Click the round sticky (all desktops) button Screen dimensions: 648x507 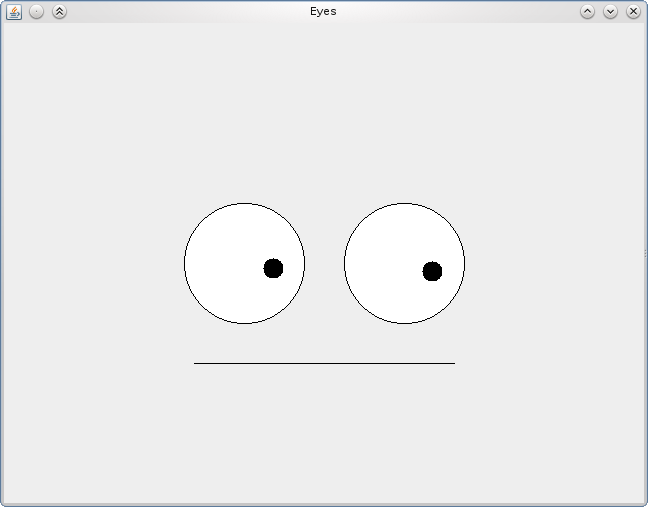(37, 12)
